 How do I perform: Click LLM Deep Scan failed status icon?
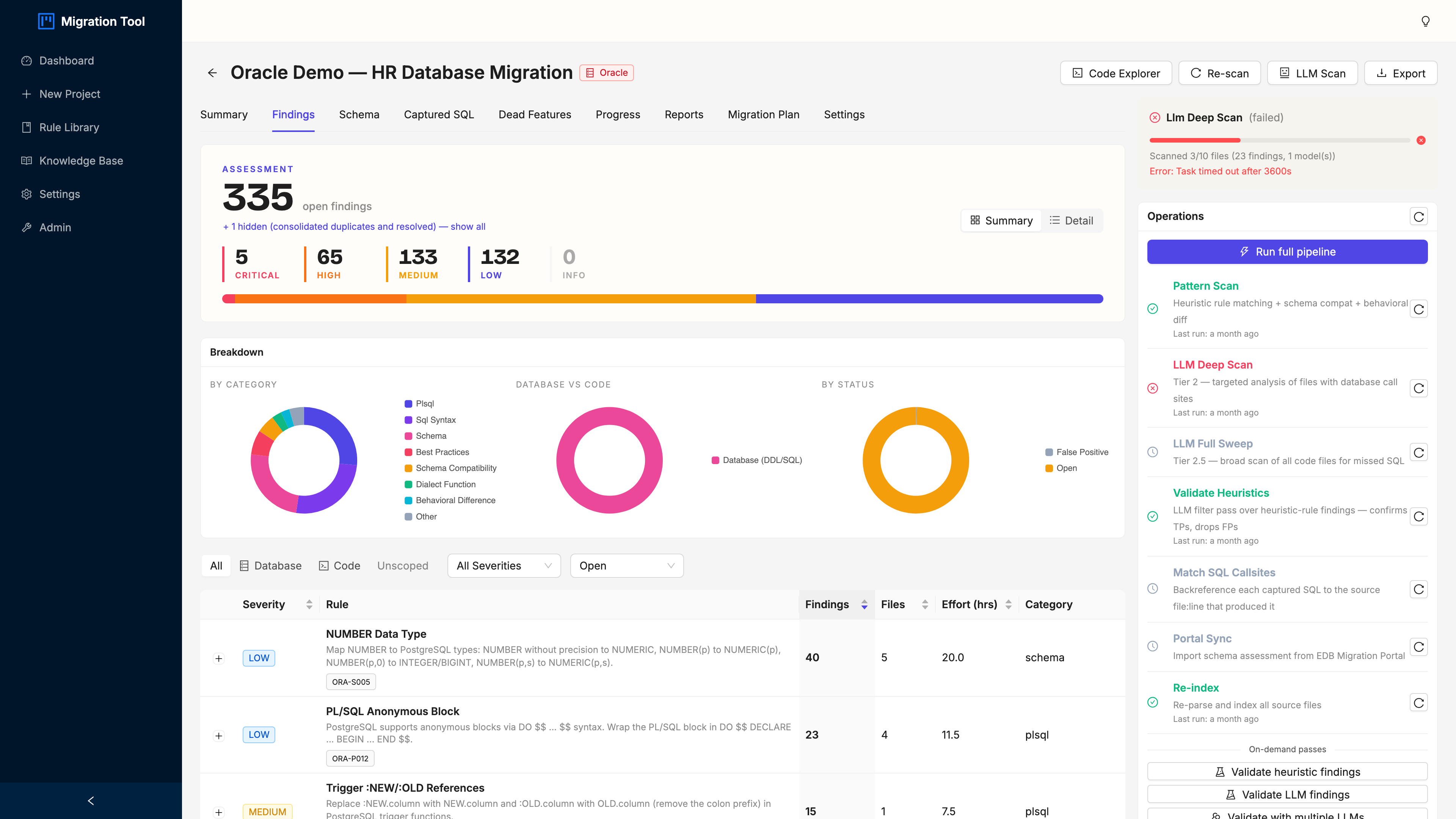tap(1153, 388)
